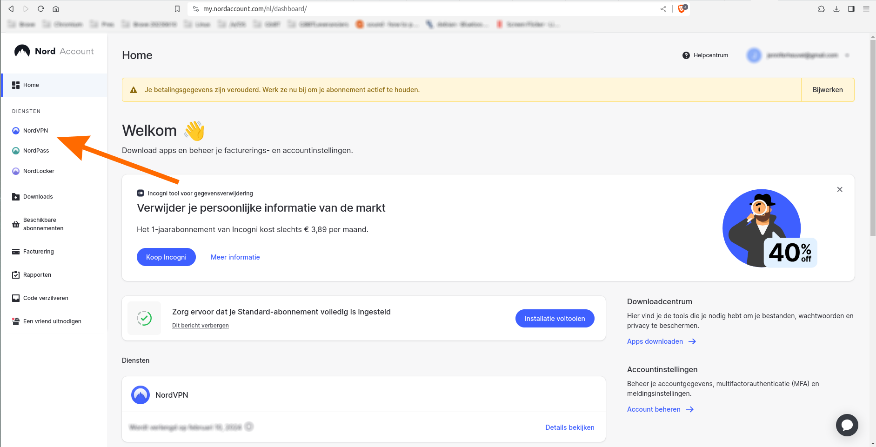Open the Apps downloaden link
876x447 pixels.
point(661,341)
